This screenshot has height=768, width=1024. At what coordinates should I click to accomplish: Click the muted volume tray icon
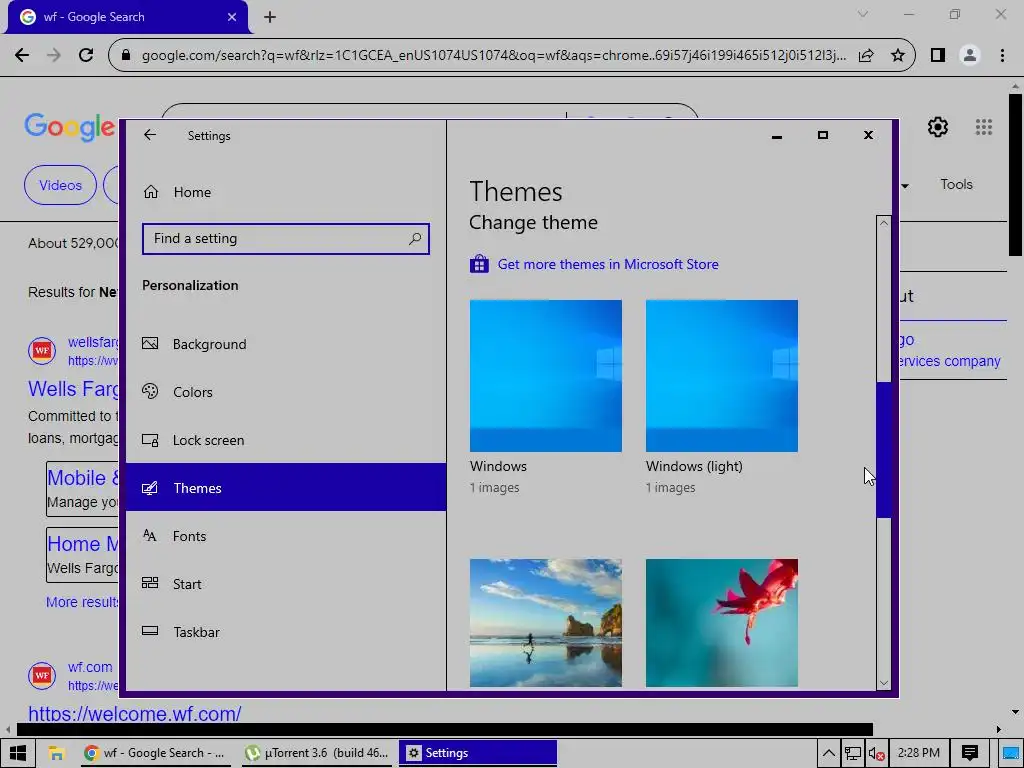(x=876, y=754)
